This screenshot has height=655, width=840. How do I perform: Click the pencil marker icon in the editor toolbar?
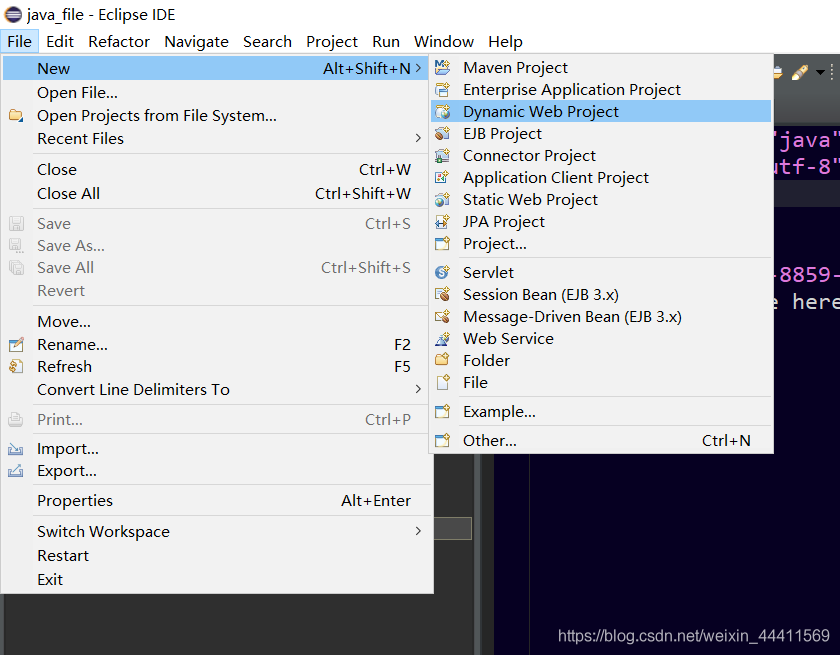pyautogui.click(x=799, y=72)
